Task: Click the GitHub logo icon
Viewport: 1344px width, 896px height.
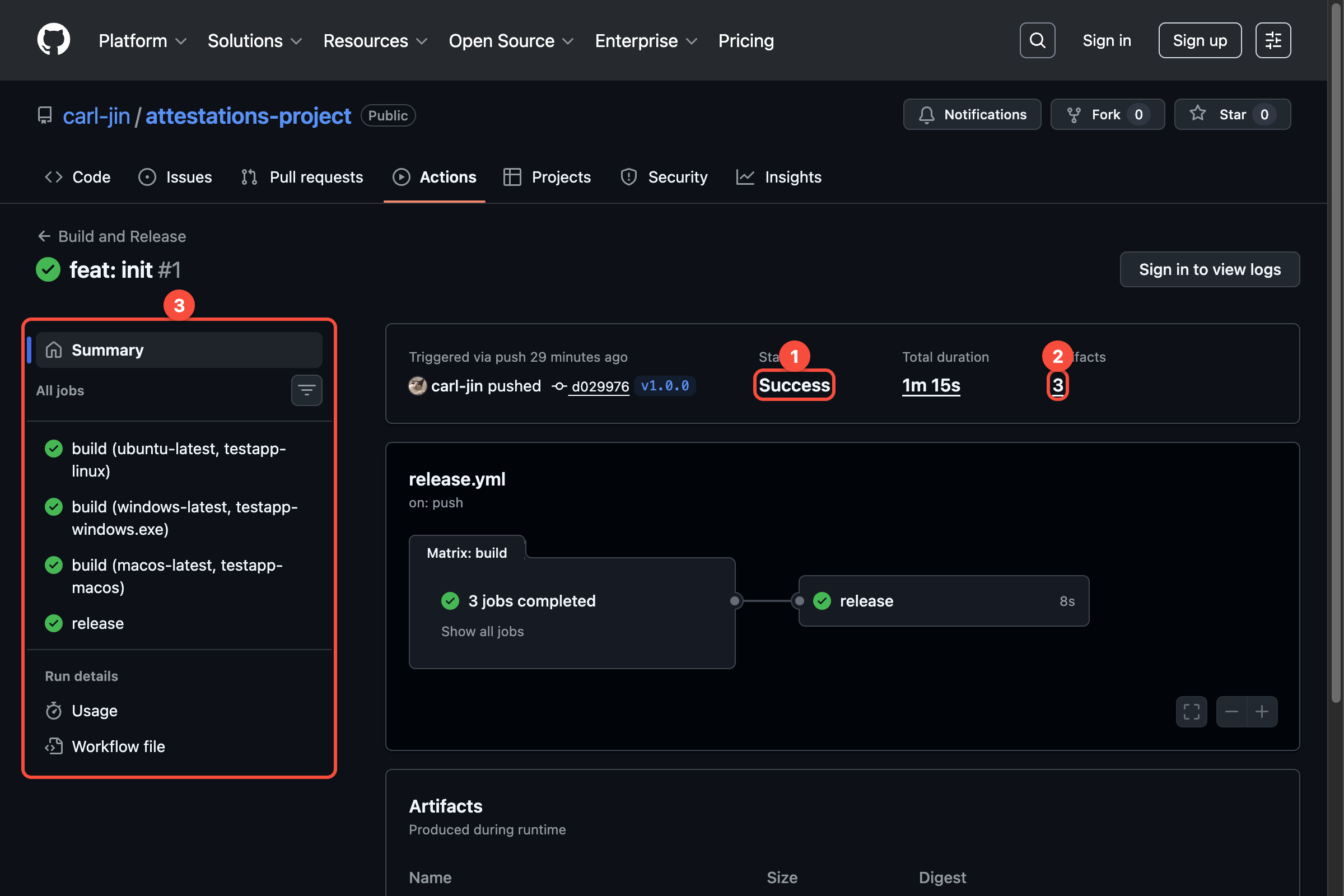Action: (54, 40)
